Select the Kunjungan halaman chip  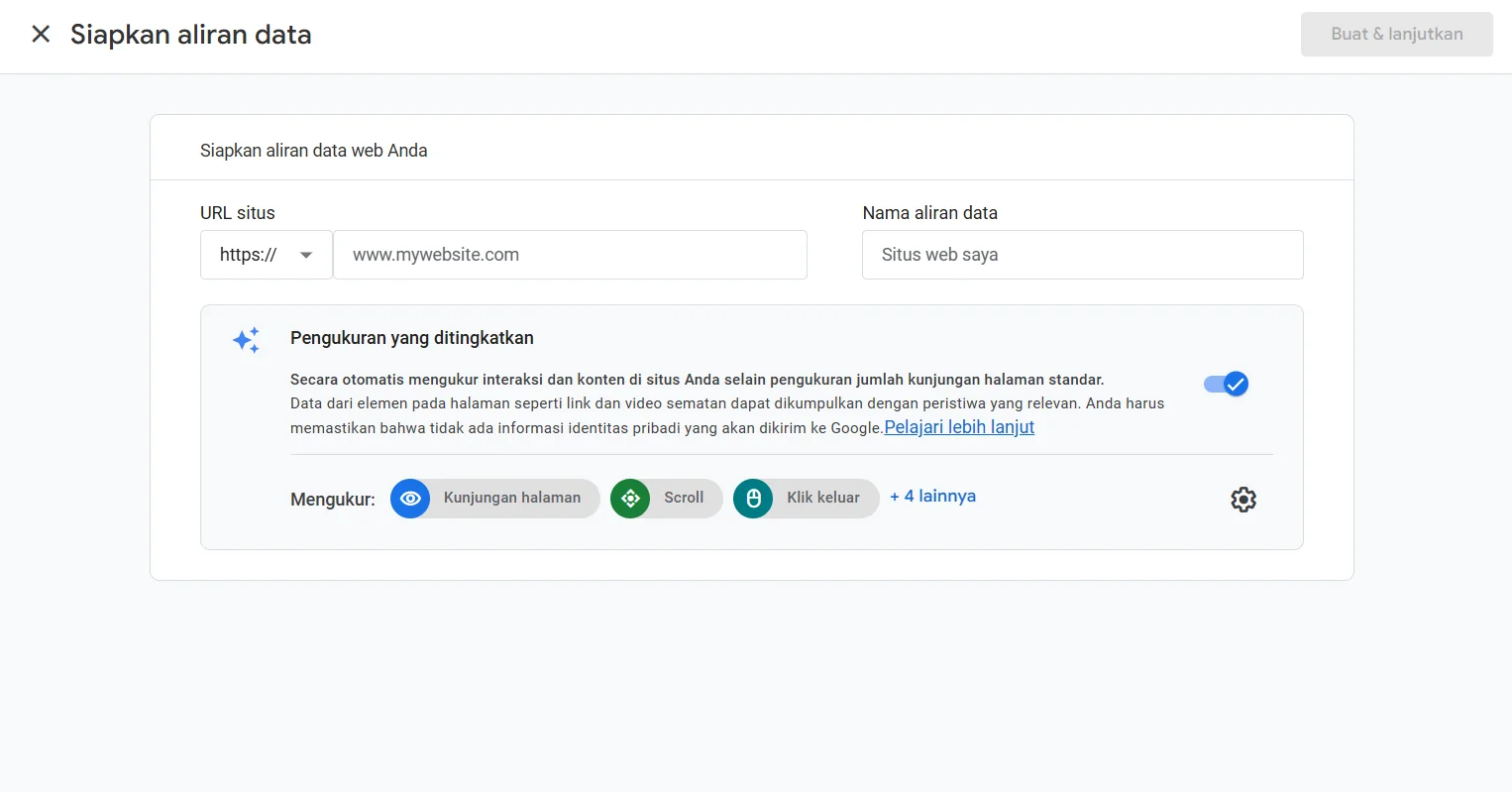pos(495,499)
